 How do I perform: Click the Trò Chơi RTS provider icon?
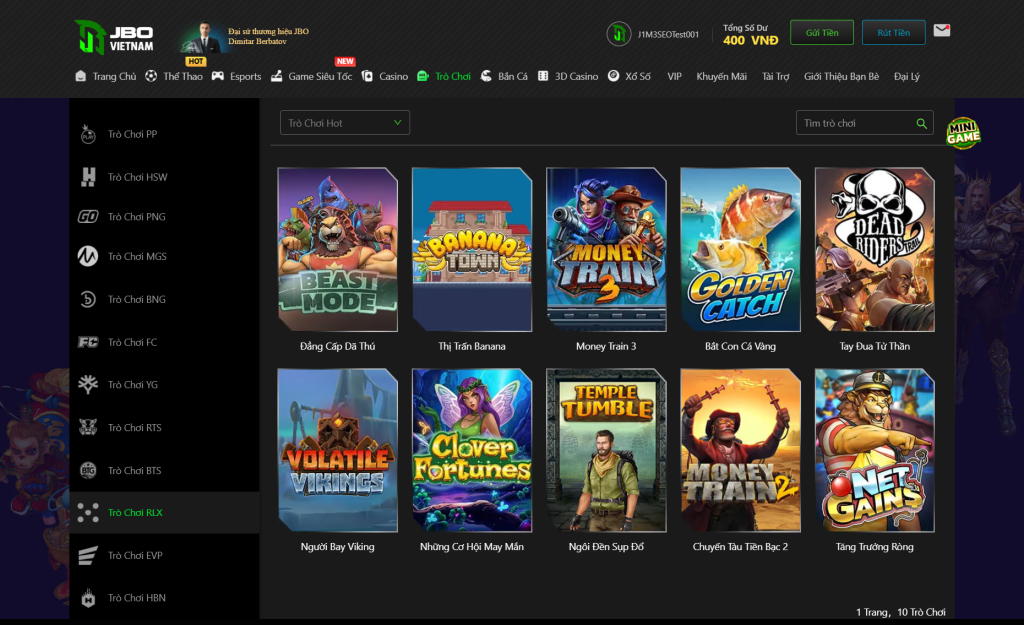coord(88,428)
